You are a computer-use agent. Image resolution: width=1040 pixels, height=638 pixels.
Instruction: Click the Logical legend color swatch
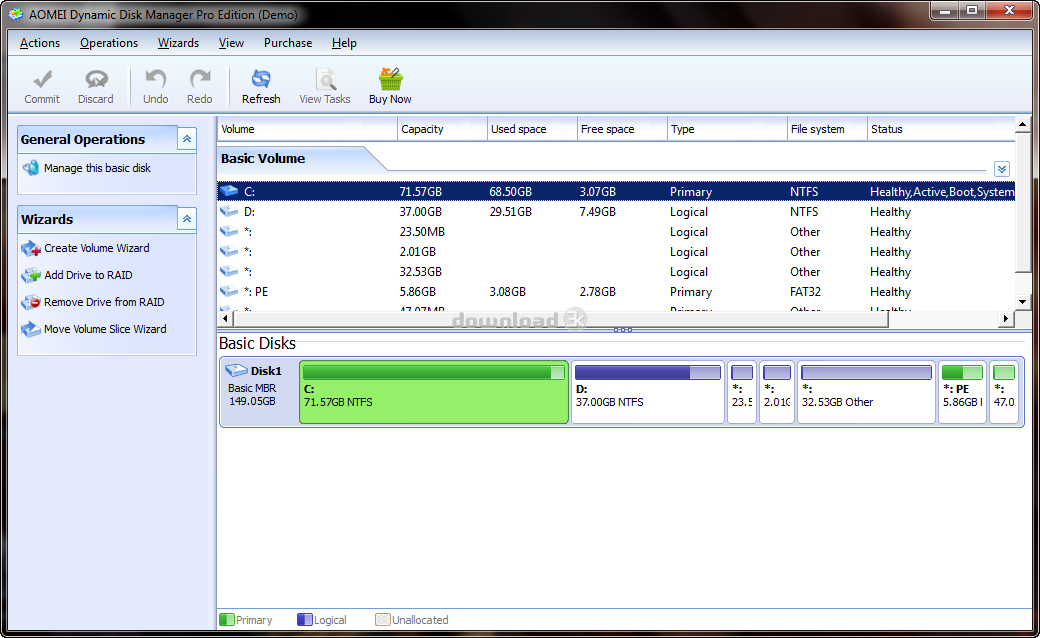(304, 619)
